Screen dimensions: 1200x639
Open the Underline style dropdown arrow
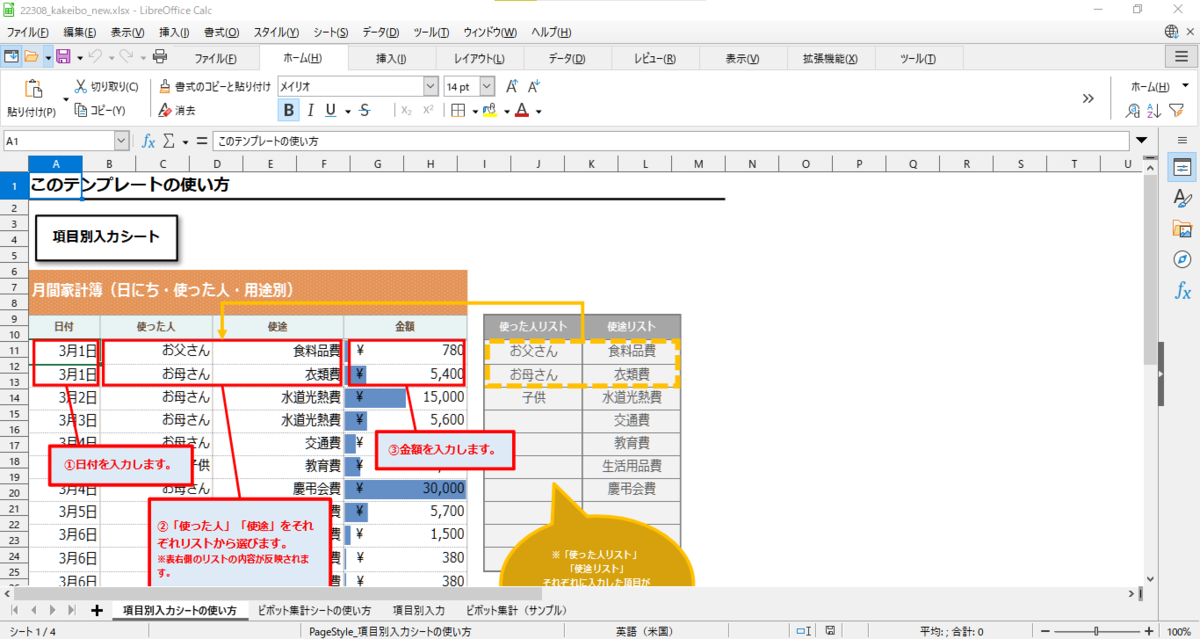click(x=347, y=111)
